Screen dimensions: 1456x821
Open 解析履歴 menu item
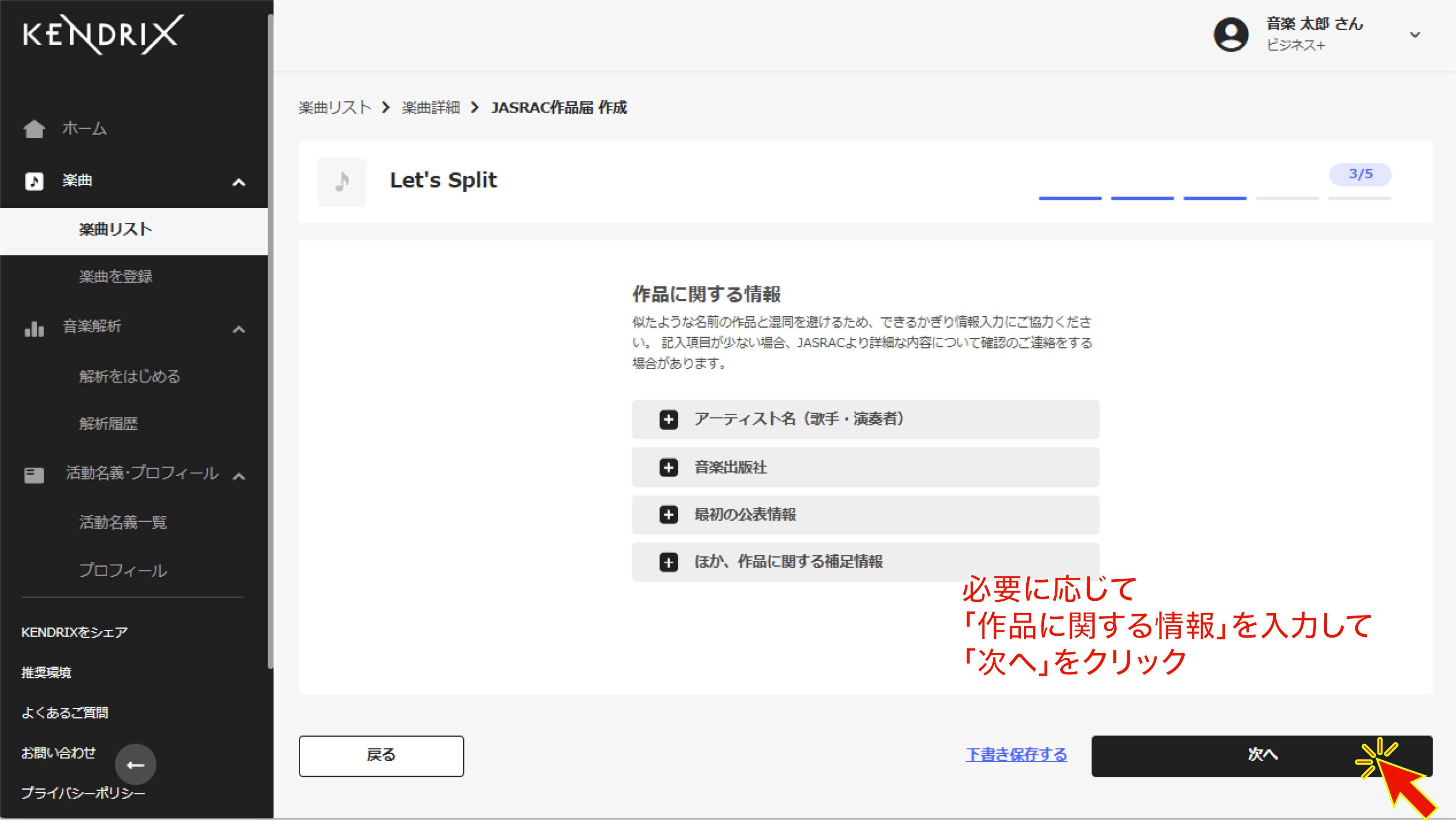point(108,424)
